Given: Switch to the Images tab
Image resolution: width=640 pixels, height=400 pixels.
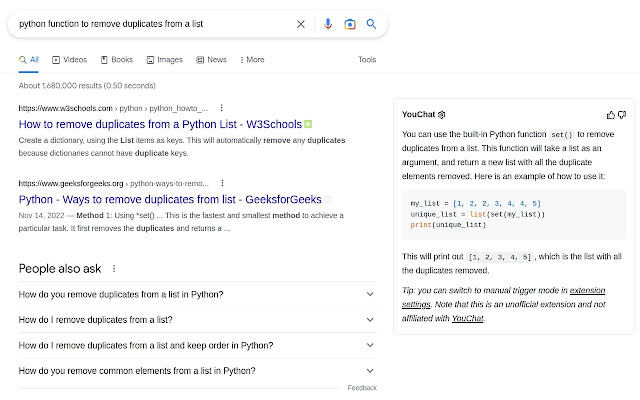Looking at the screenshot, I should [164, 60].
